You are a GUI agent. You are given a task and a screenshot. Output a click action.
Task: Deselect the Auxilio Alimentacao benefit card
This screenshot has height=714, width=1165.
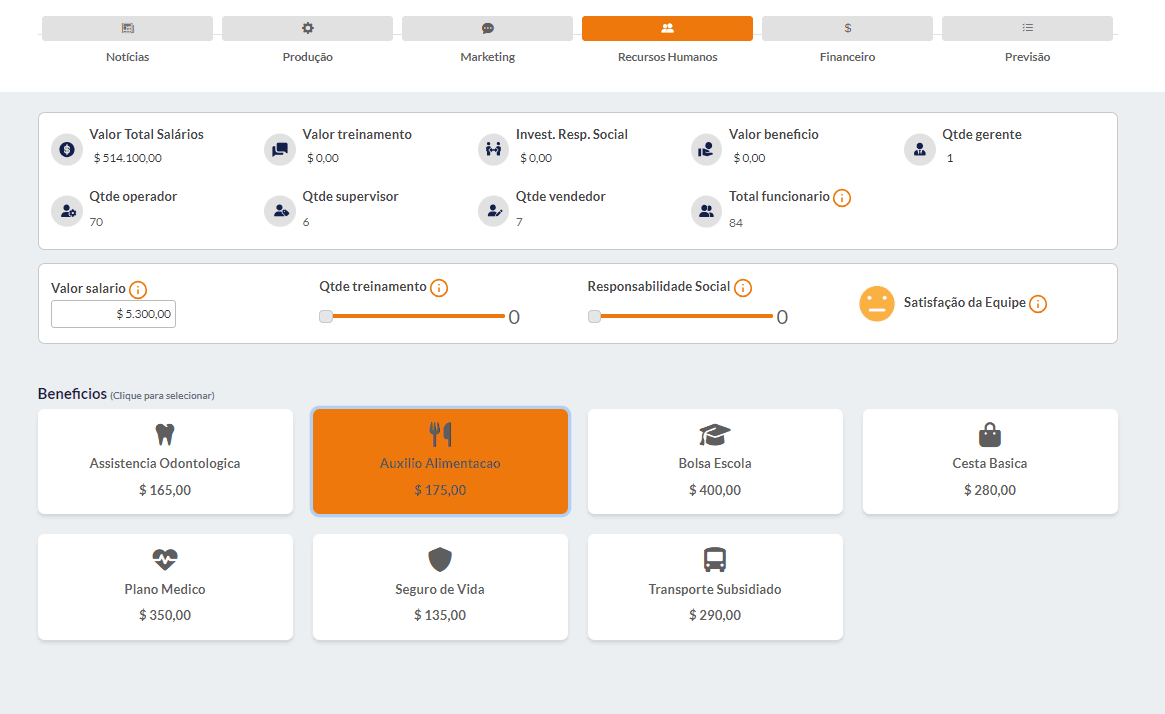440,461
